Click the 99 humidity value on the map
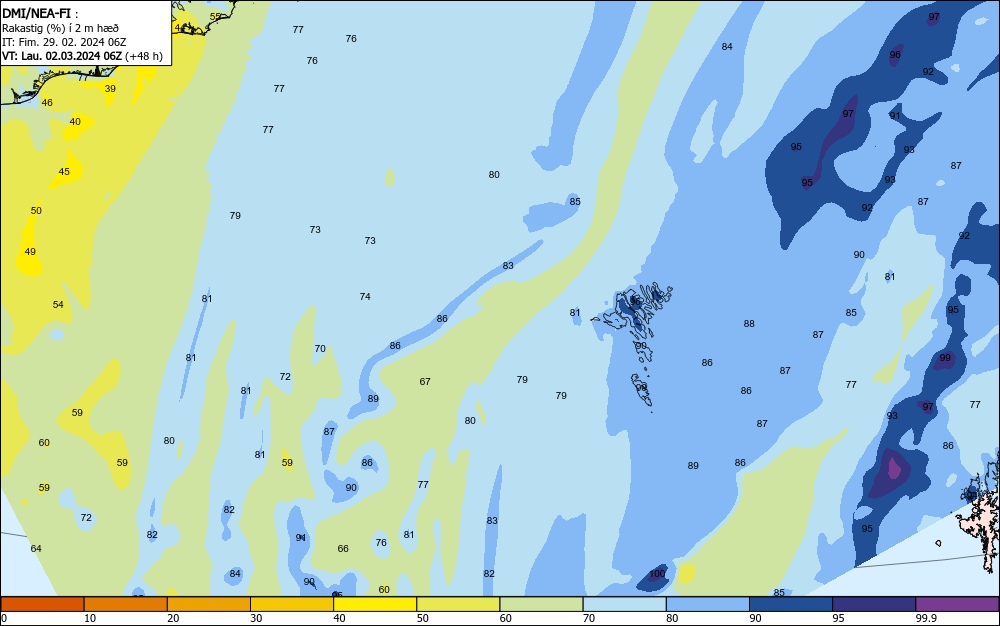The image size is (1000, 626). click(x=945, y=358)
